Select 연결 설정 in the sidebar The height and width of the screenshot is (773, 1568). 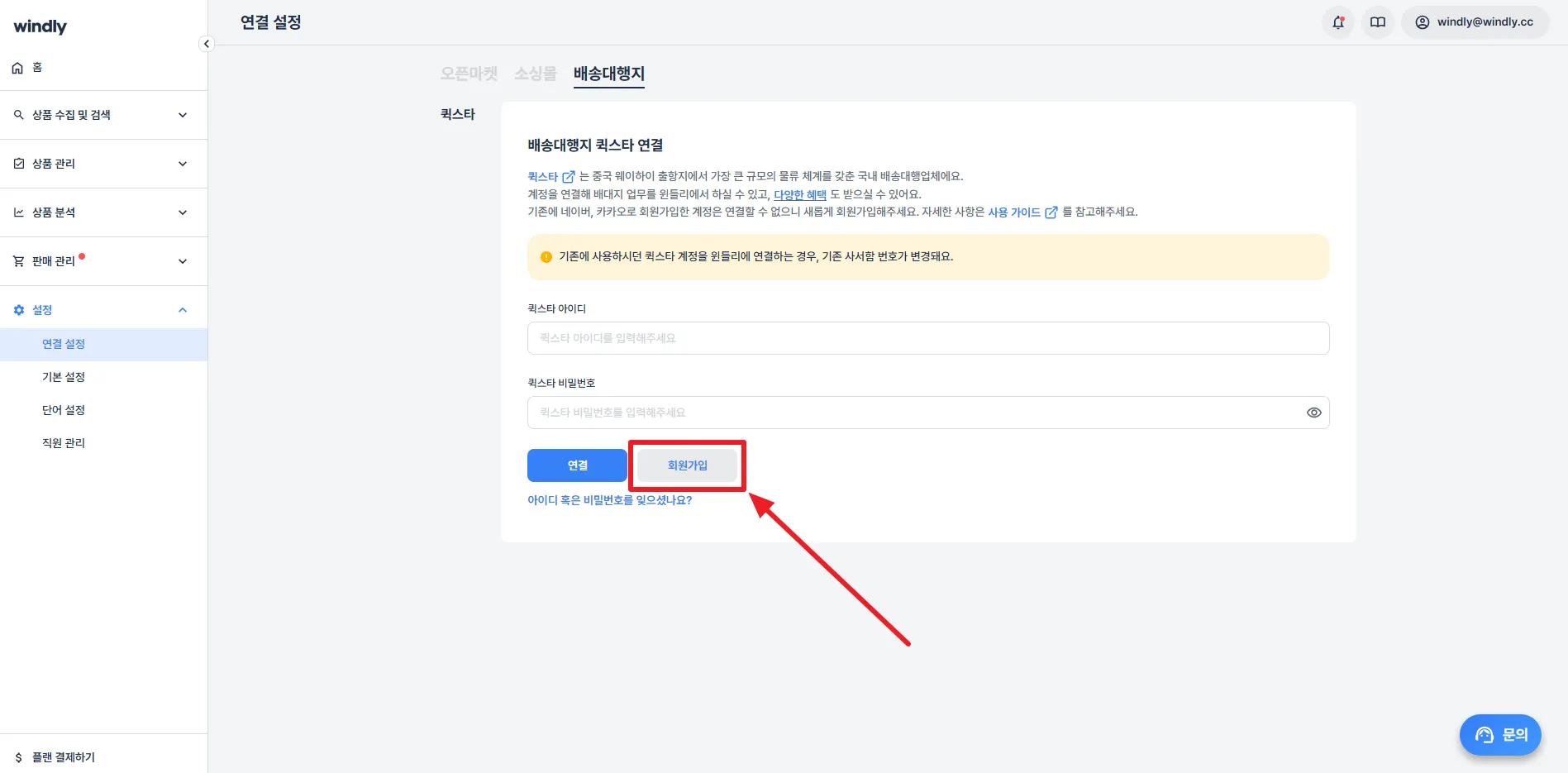tap(103, 344)
